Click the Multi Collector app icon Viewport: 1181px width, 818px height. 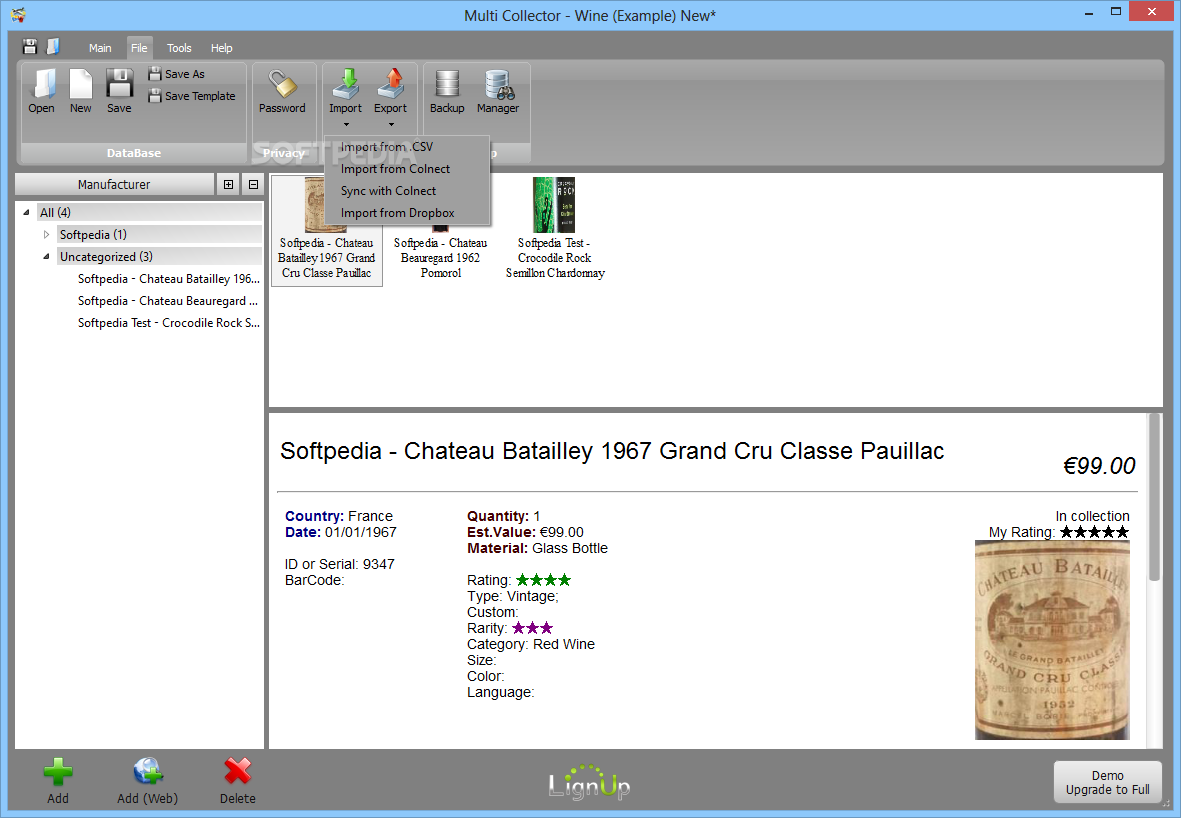pyautogui.click(x=18, y=14)
